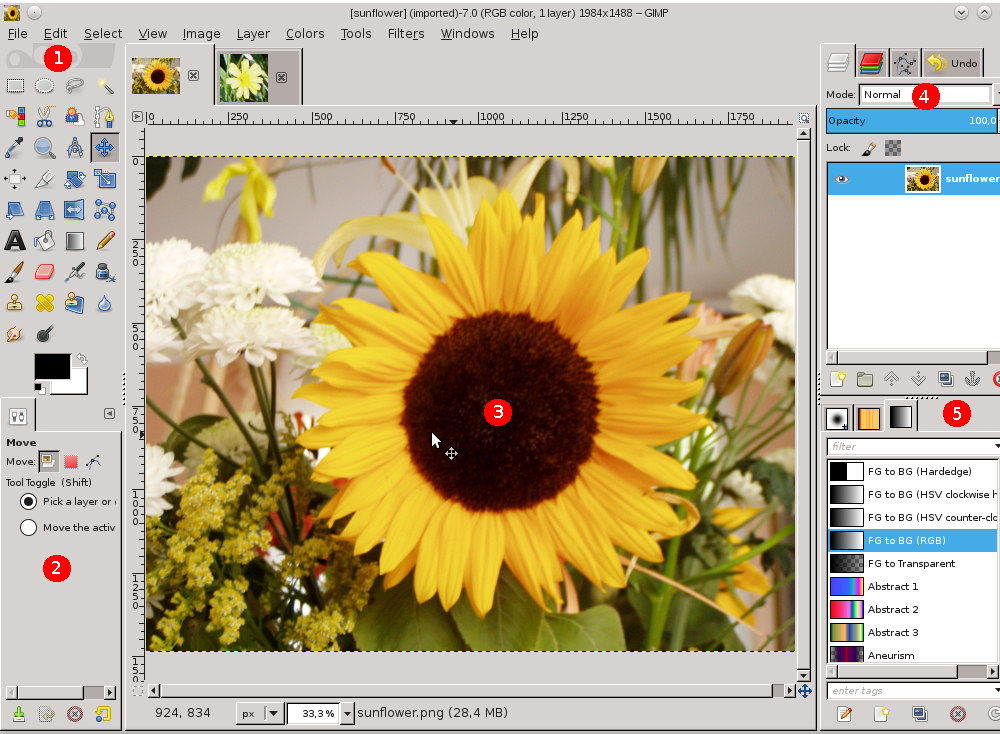Hide the sunflower layer
This screenshot has height=734, width=1000.
(x=841, y=179)
